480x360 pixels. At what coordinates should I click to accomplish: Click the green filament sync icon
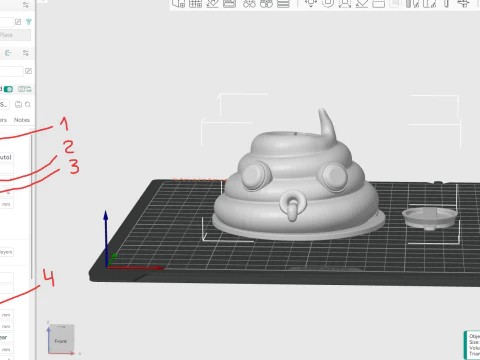tap(8, 53)
